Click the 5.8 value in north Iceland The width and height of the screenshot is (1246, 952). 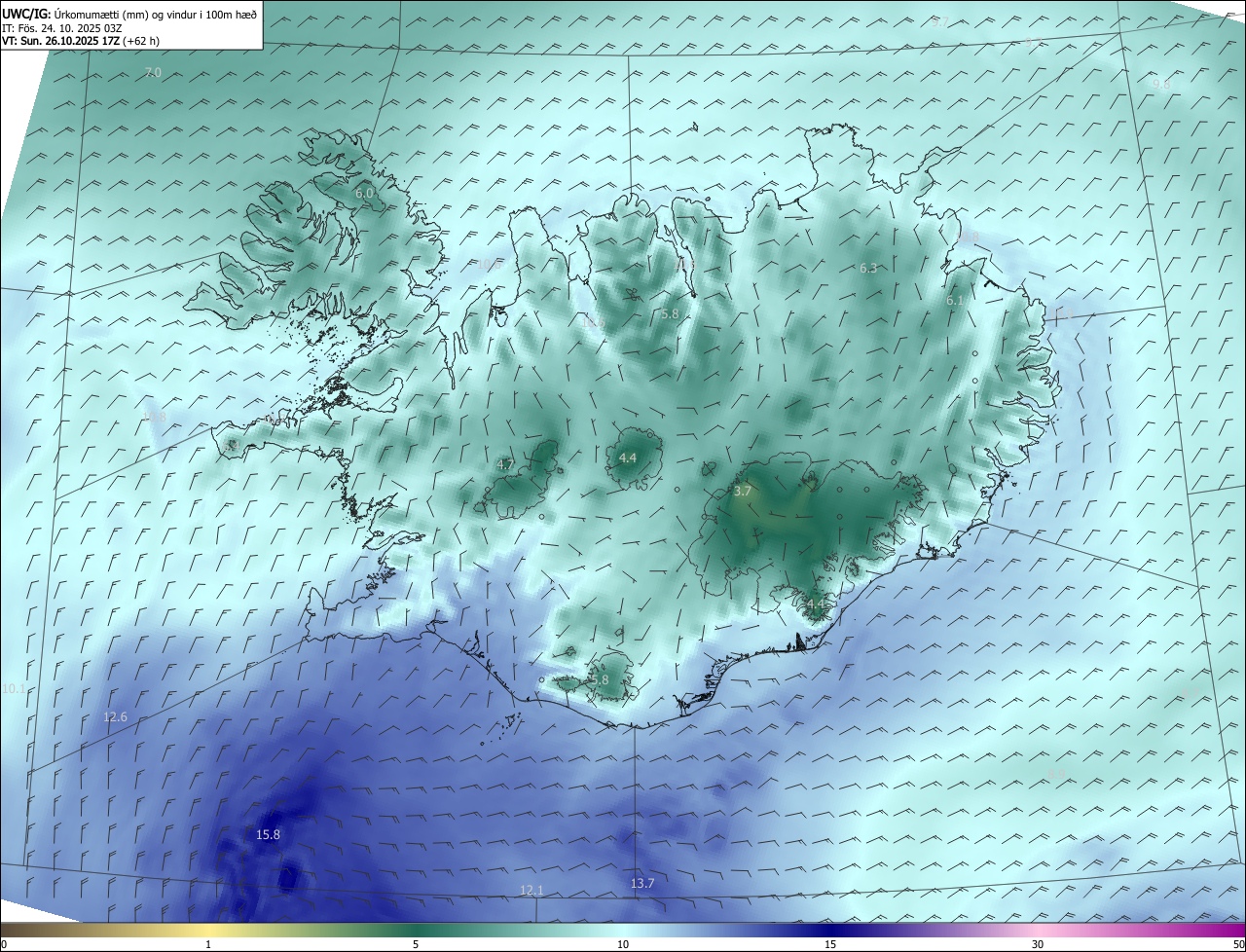(669, 314)
